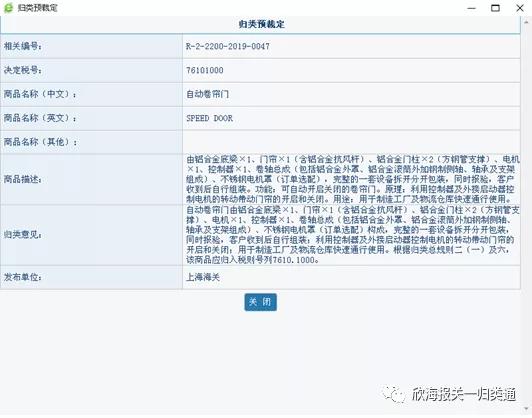Click the English name SPEED DOOR
The height and width of the screenshot is (418, 532).
(209, 118)
